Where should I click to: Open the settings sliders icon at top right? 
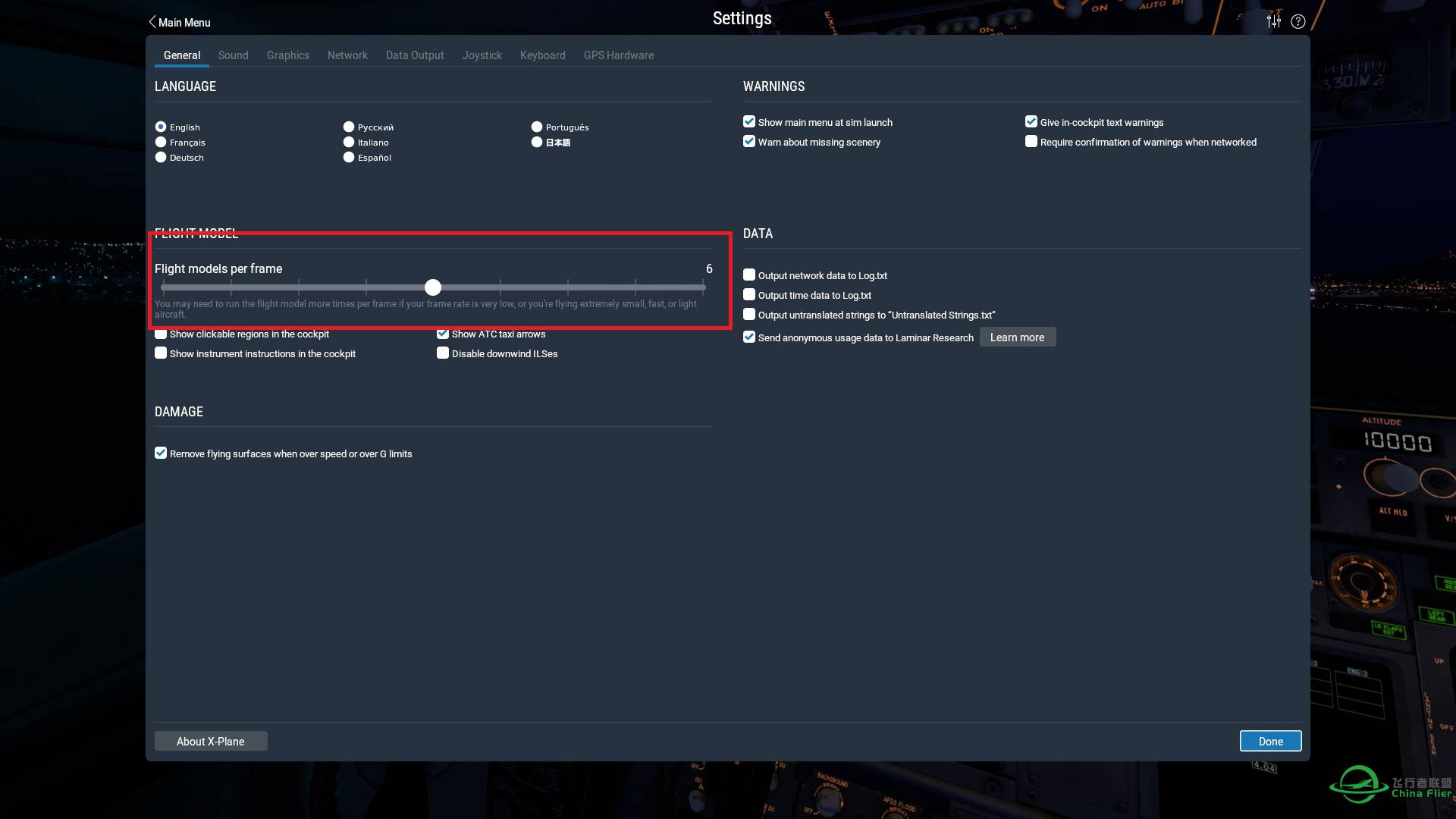coord(1274,21)
